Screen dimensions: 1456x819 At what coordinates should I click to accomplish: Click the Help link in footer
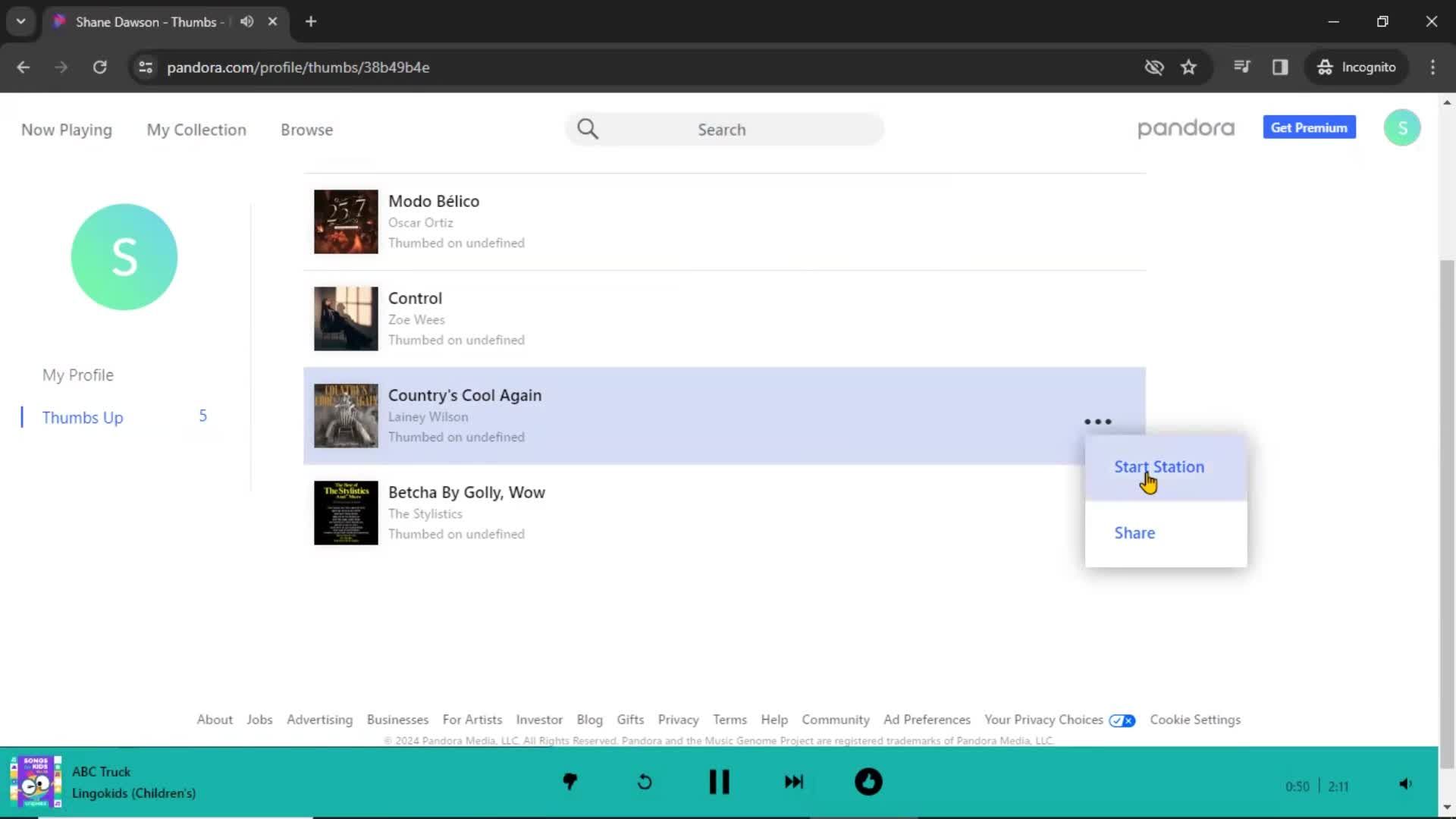click(774, 719)
